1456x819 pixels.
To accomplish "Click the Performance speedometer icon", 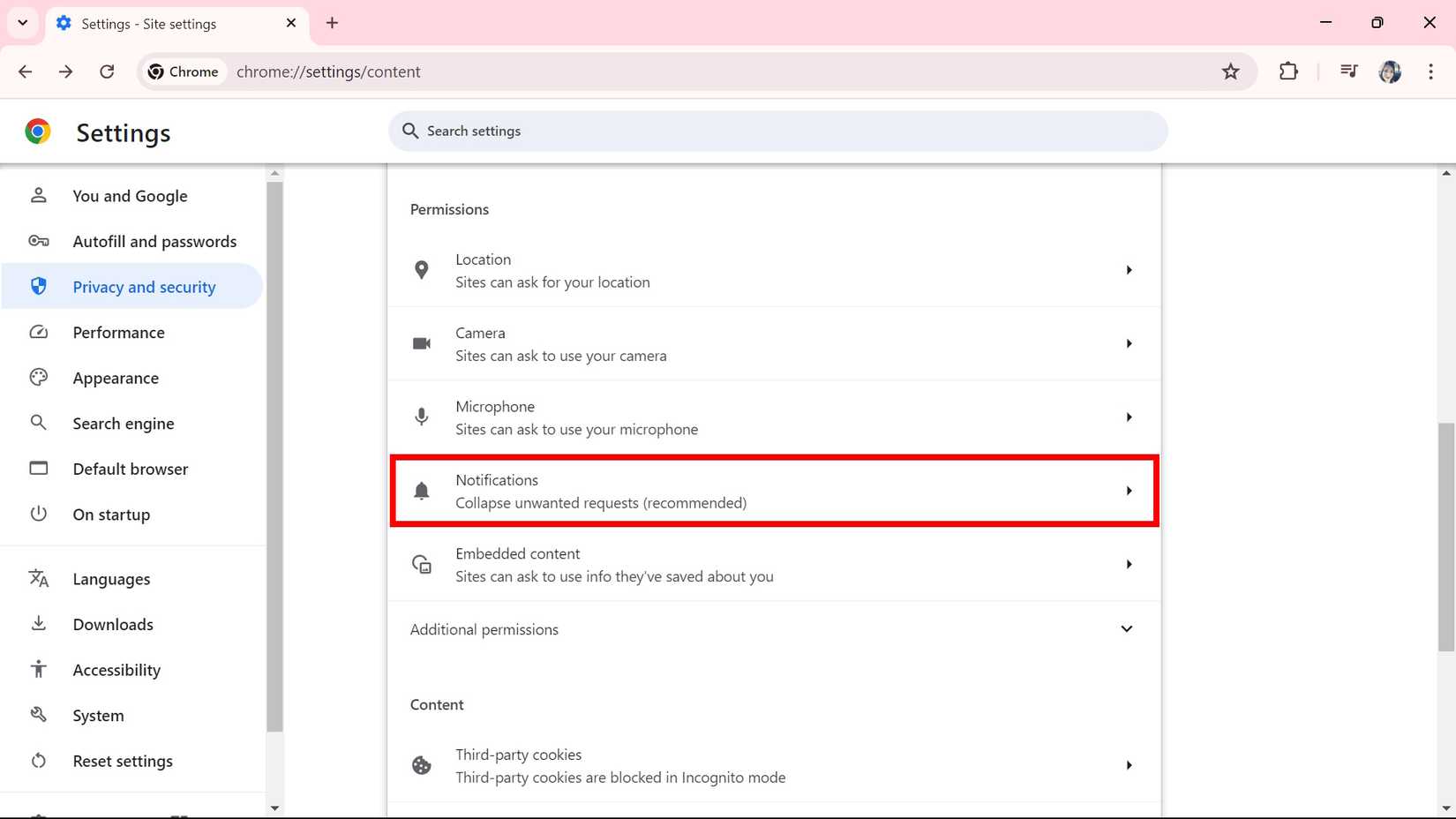I will [x=39, y=332].
